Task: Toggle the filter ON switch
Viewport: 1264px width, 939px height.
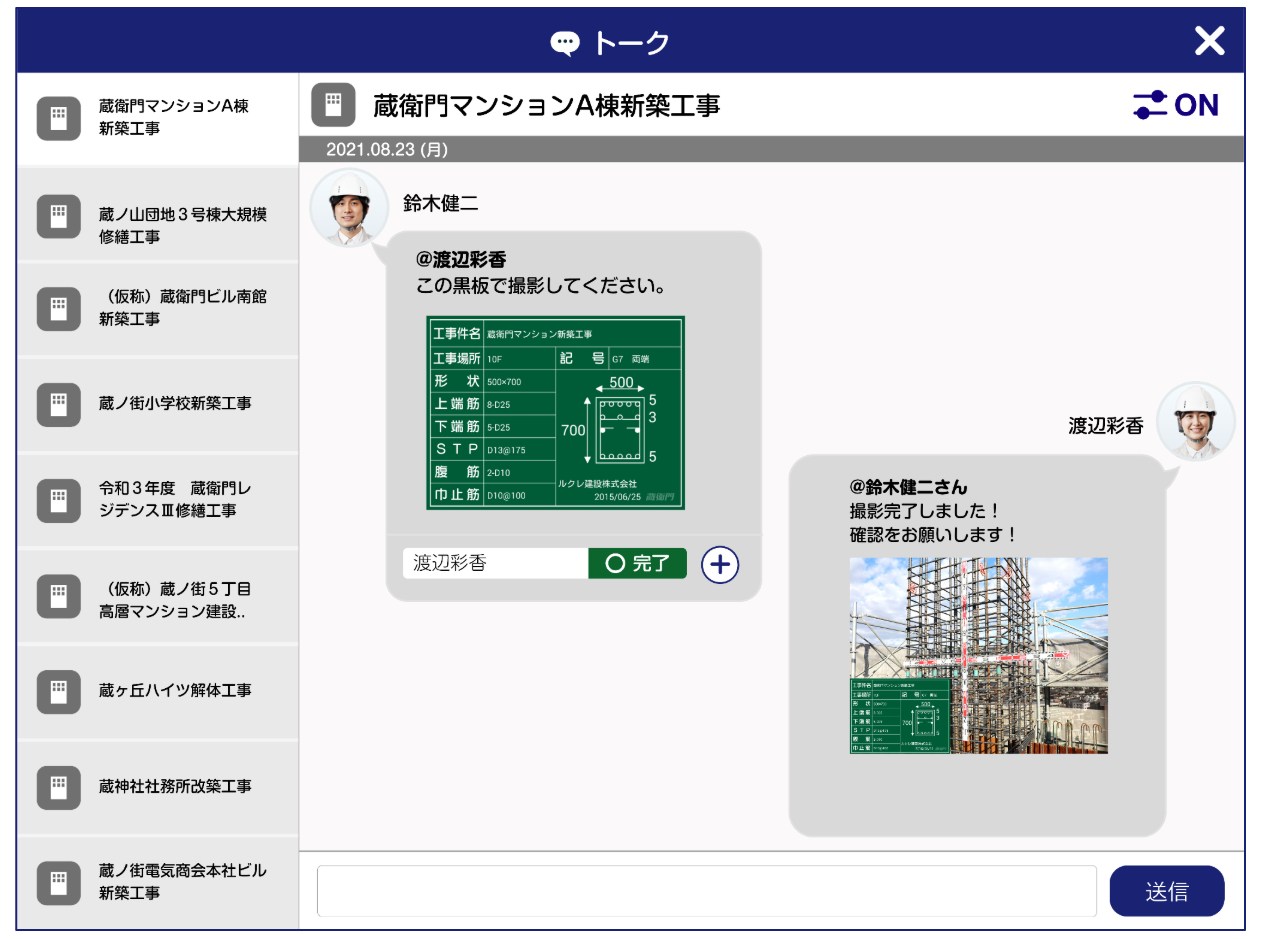Action: 1176,105
